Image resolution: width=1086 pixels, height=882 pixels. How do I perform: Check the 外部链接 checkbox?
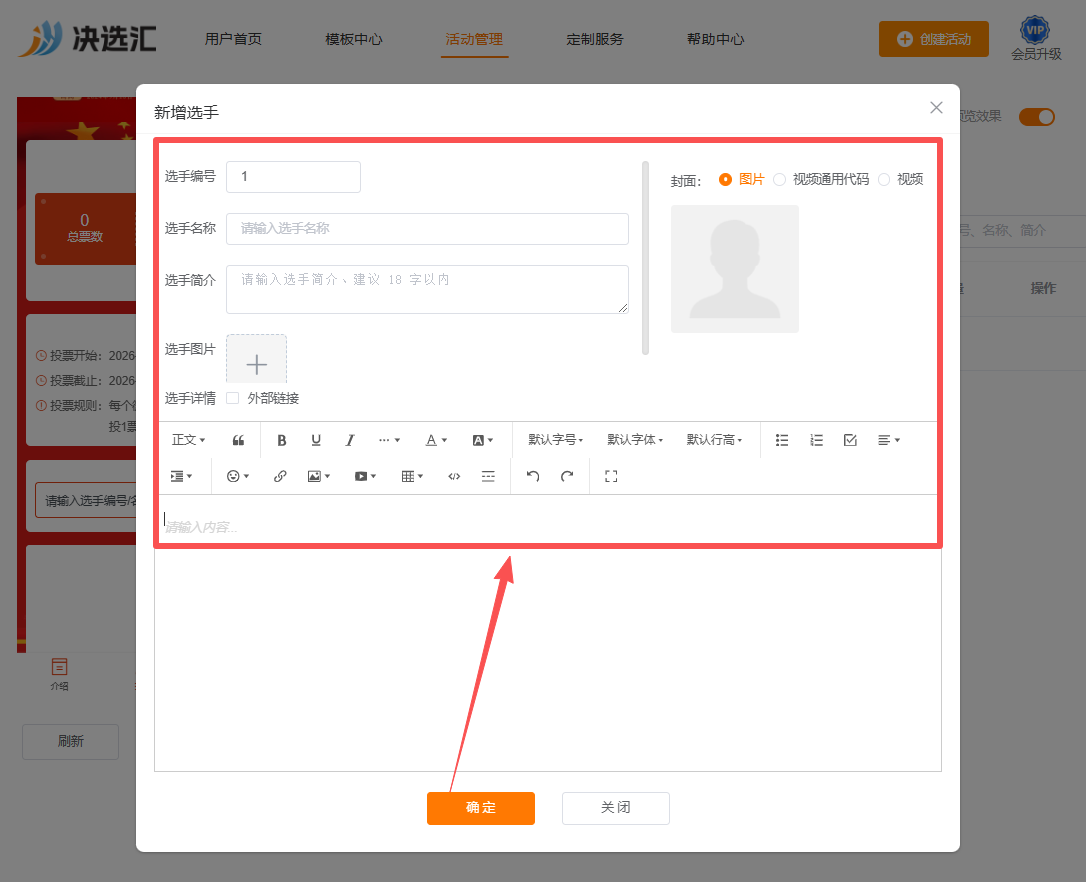233,398
